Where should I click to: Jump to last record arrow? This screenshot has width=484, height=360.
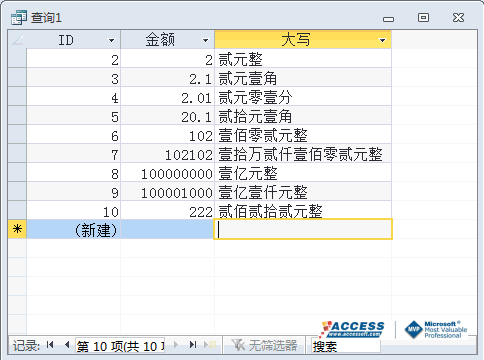click(193, 345)
